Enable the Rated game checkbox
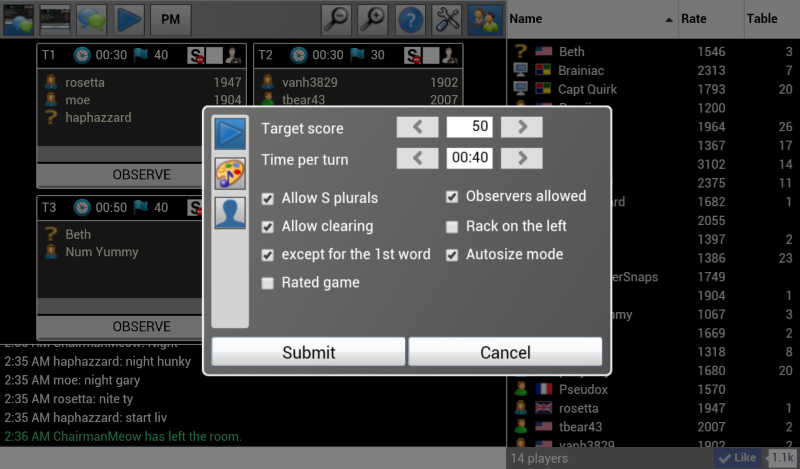800x469 pixels. (267, 283)
